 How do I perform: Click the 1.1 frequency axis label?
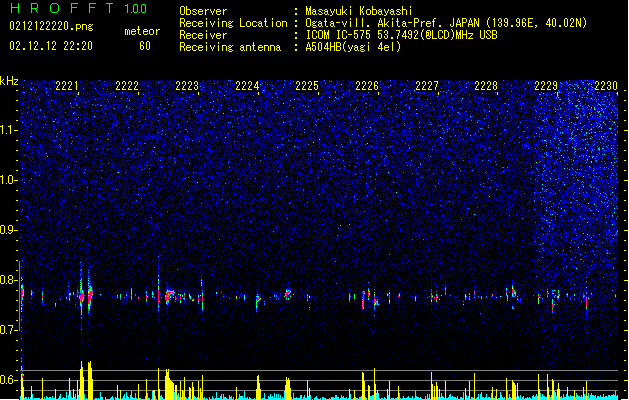coord(9,130)
